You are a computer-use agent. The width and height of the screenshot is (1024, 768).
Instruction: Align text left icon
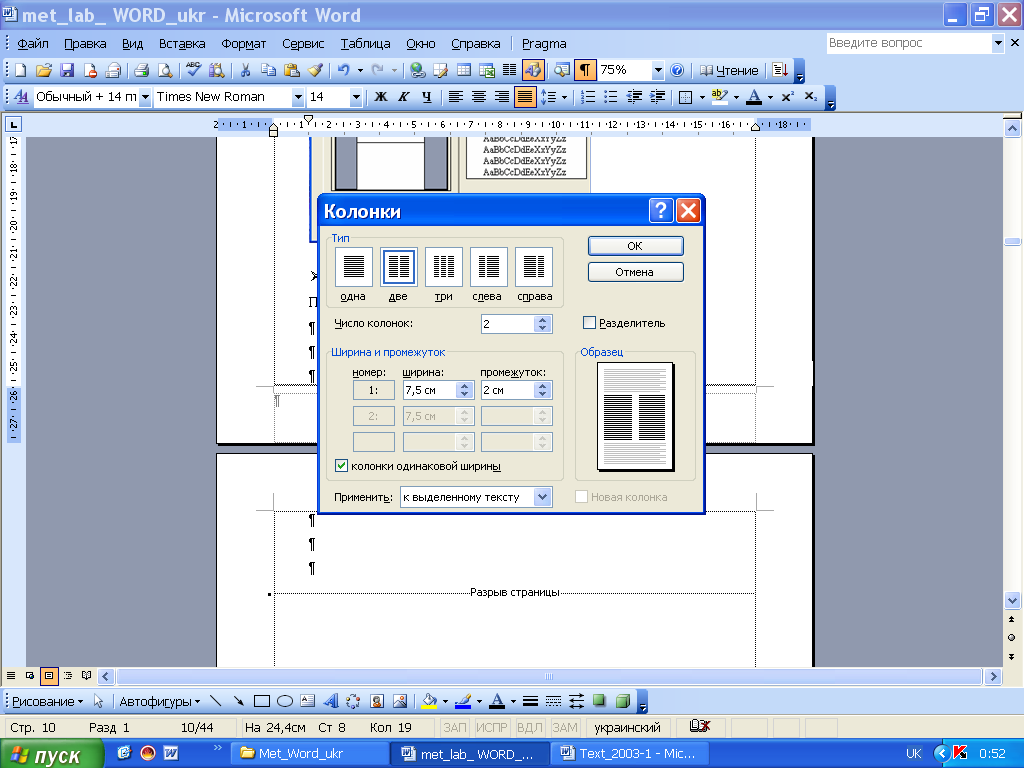(x=456, y=97)
